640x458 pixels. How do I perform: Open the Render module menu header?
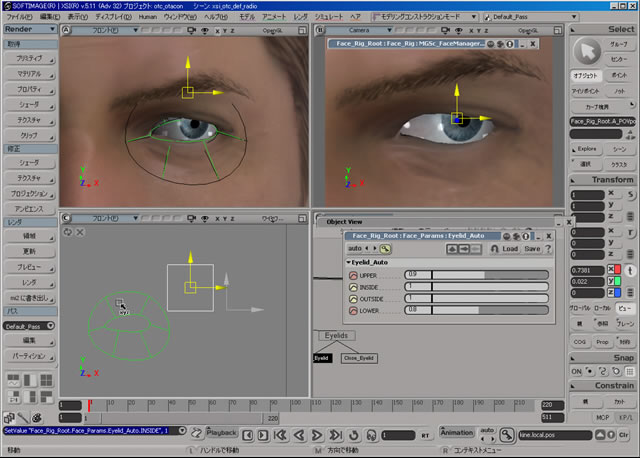[28, 30]
